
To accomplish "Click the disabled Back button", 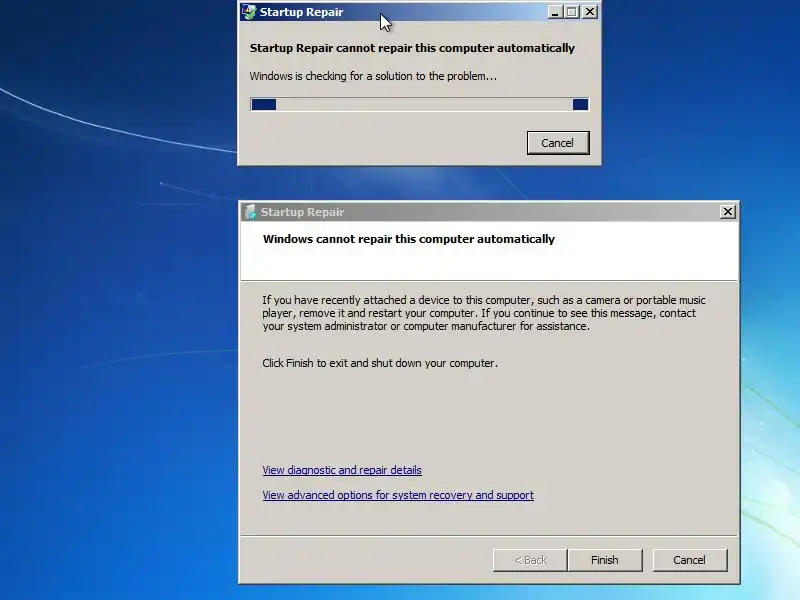I will tap(530, 560).
